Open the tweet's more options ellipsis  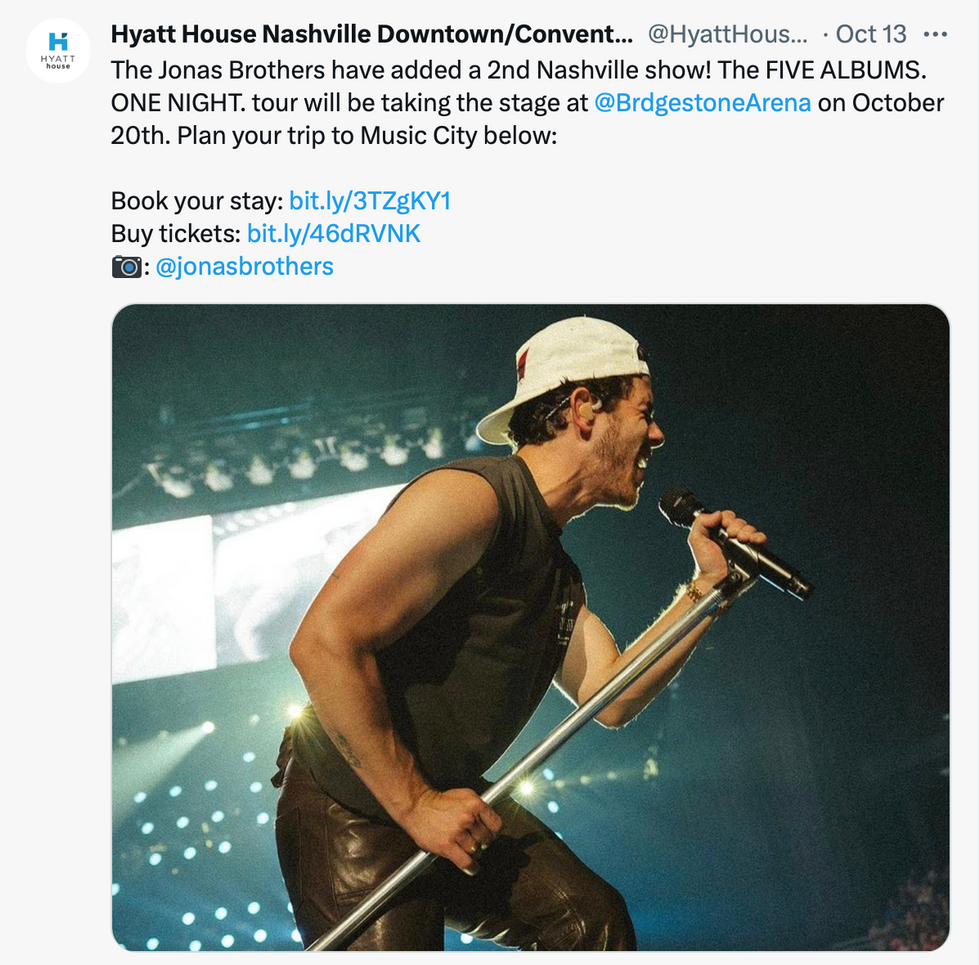click(x=935, y=34)
